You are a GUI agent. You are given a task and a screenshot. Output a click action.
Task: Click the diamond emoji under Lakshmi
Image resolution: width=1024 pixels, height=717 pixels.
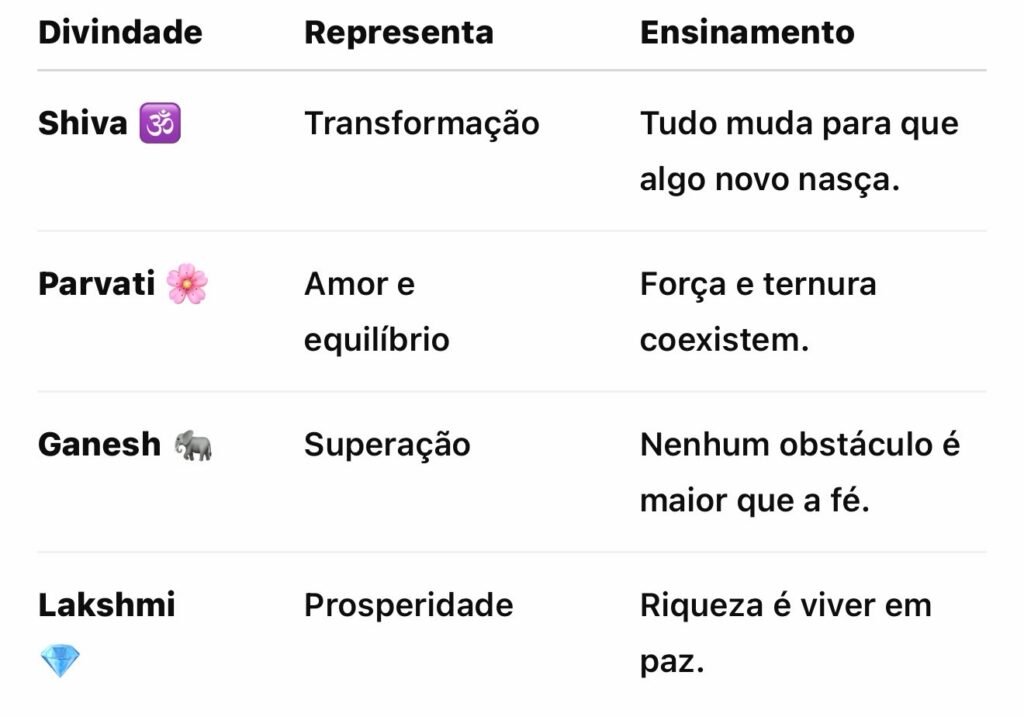click(60, 660)
